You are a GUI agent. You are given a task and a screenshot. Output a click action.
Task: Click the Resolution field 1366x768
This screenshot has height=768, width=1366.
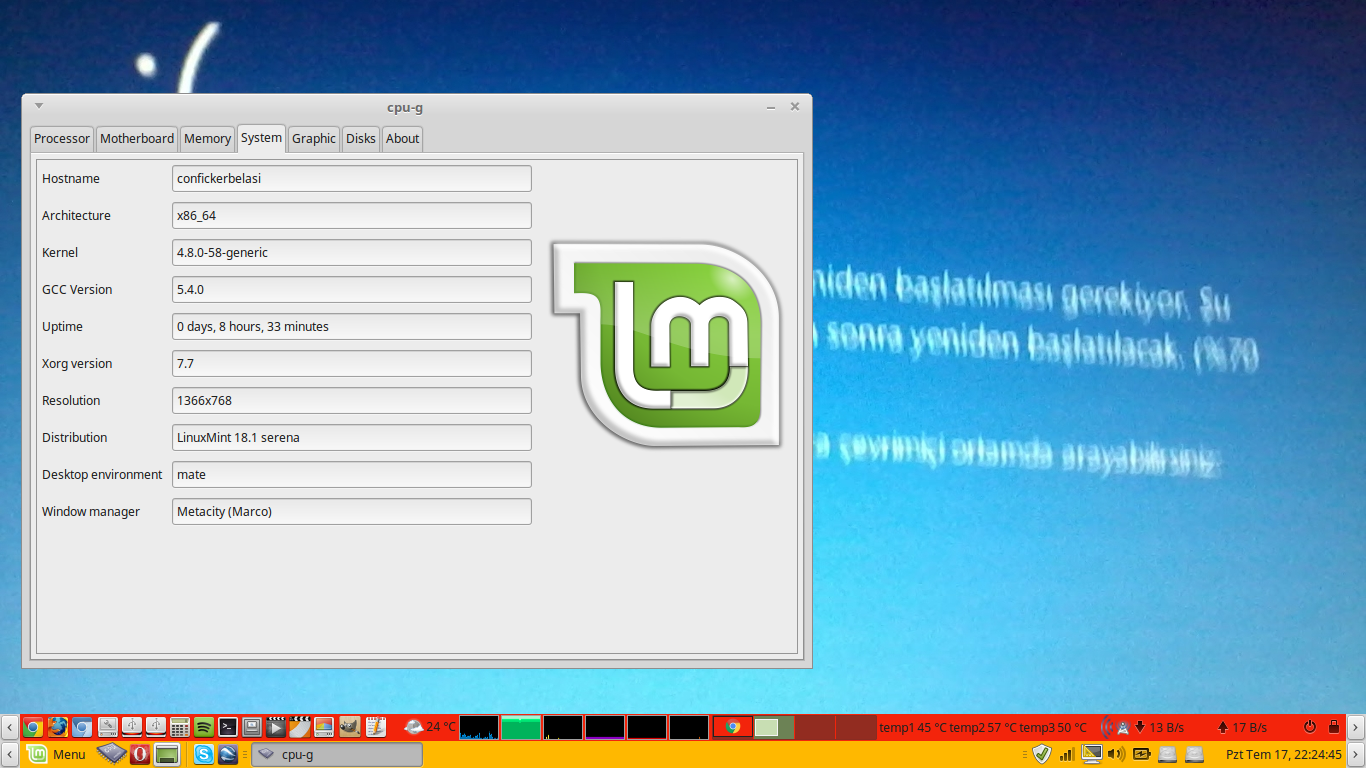point(352,401)
